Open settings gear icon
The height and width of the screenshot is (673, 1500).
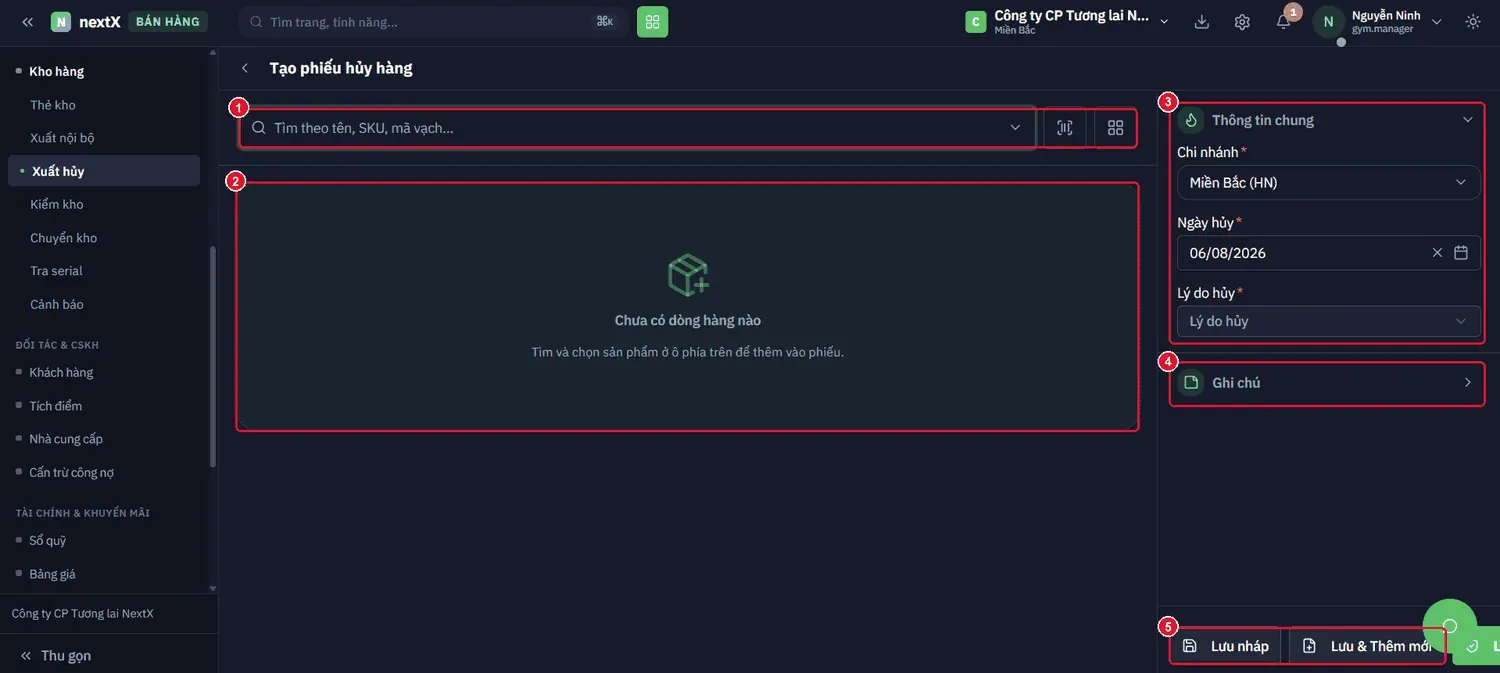[x=1242, y=21]
